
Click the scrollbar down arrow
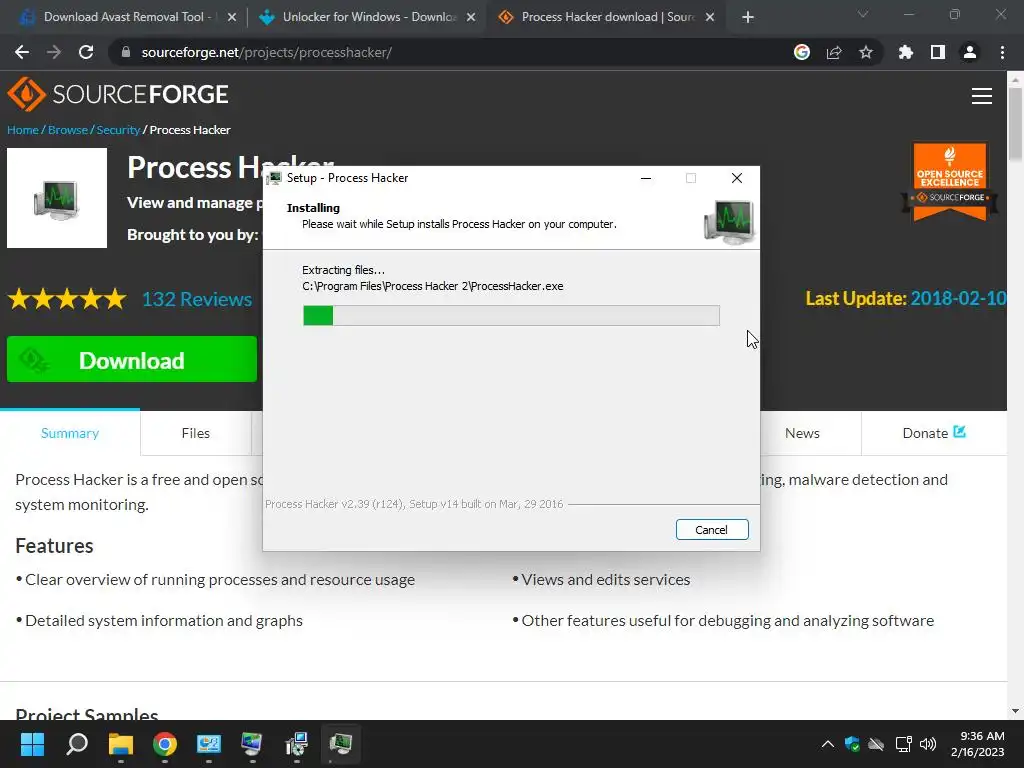pos(1015,711)
